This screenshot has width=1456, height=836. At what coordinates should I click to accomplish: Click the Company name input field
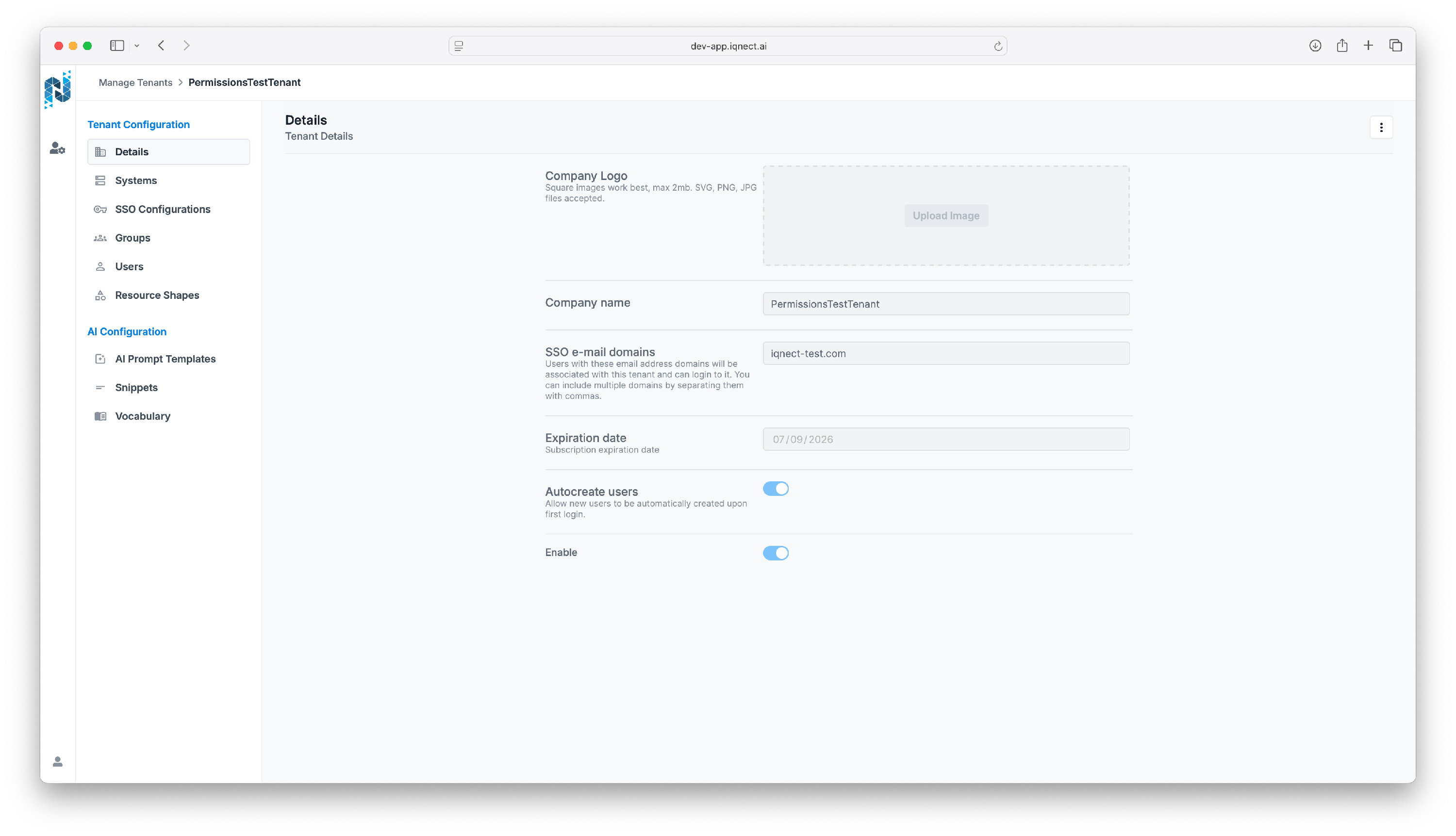pos(945,304)
